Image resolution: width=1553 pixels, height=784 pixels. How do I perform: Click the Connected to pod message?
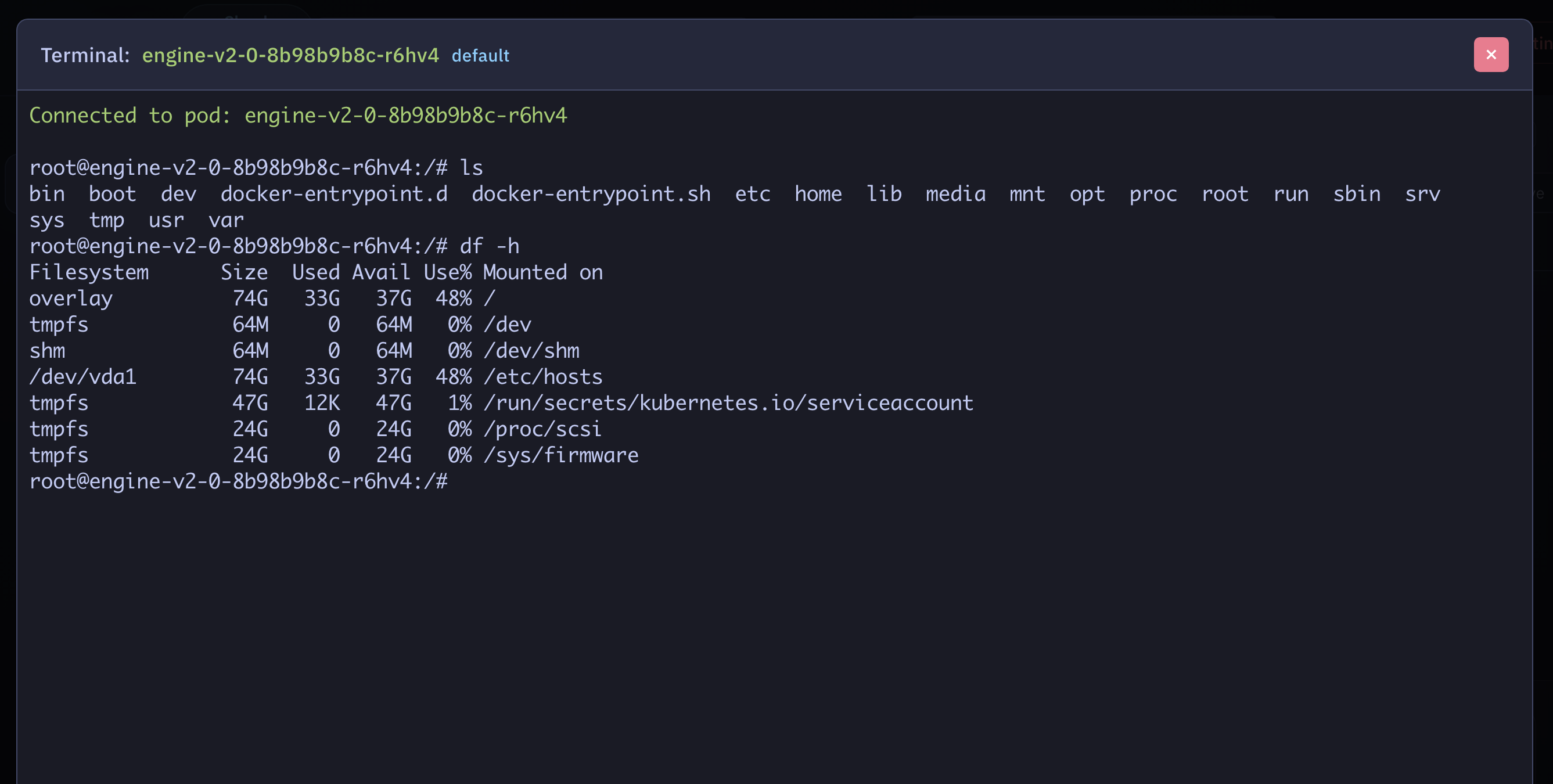click(x=298, y=115)
